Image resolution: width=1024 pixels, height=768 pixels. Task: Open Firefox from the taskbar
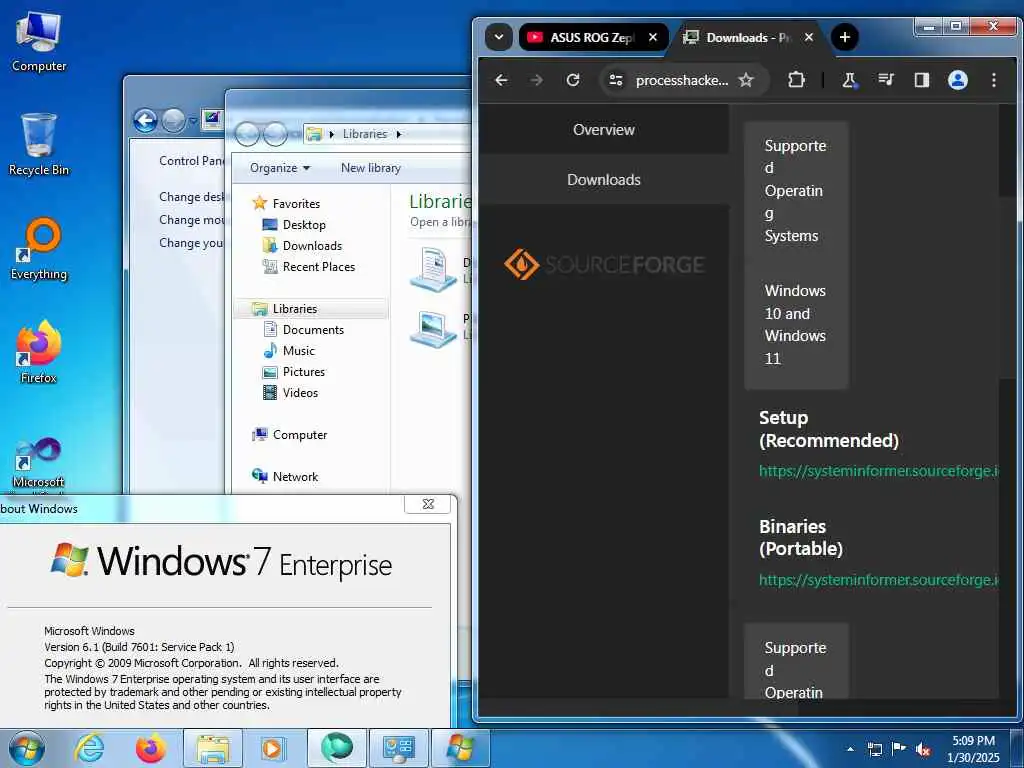(150, 748)
